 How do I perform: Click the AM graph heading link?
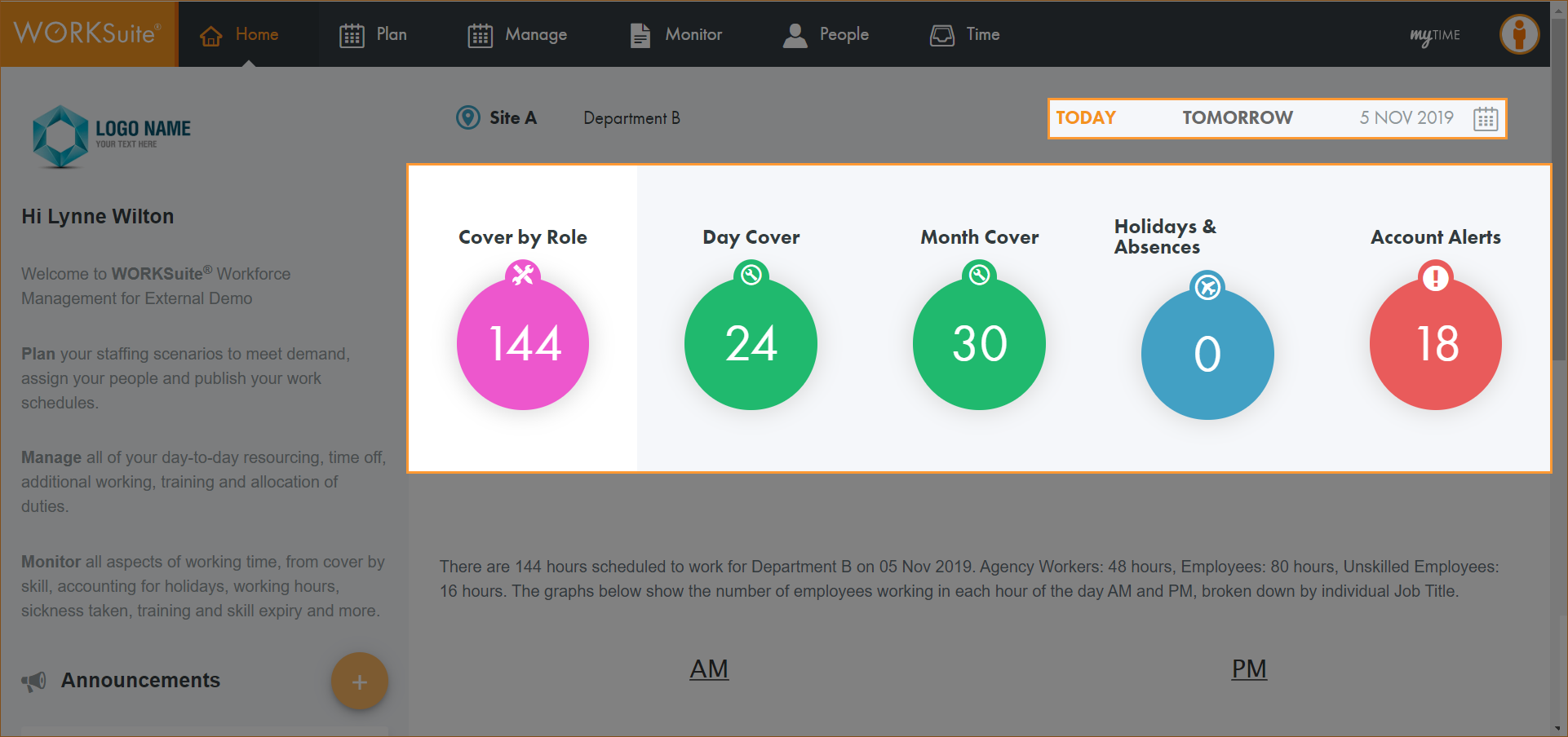(709, 669)
